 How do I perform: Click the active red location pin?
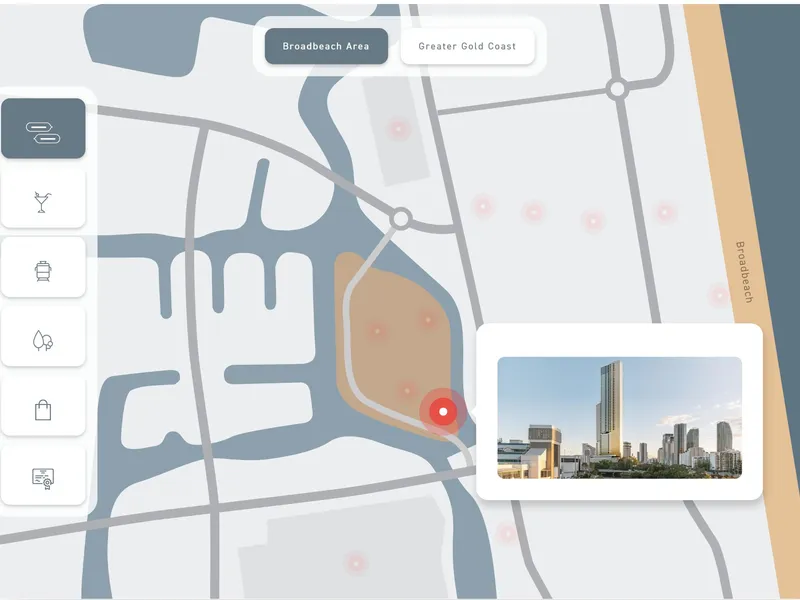point(443,411)
